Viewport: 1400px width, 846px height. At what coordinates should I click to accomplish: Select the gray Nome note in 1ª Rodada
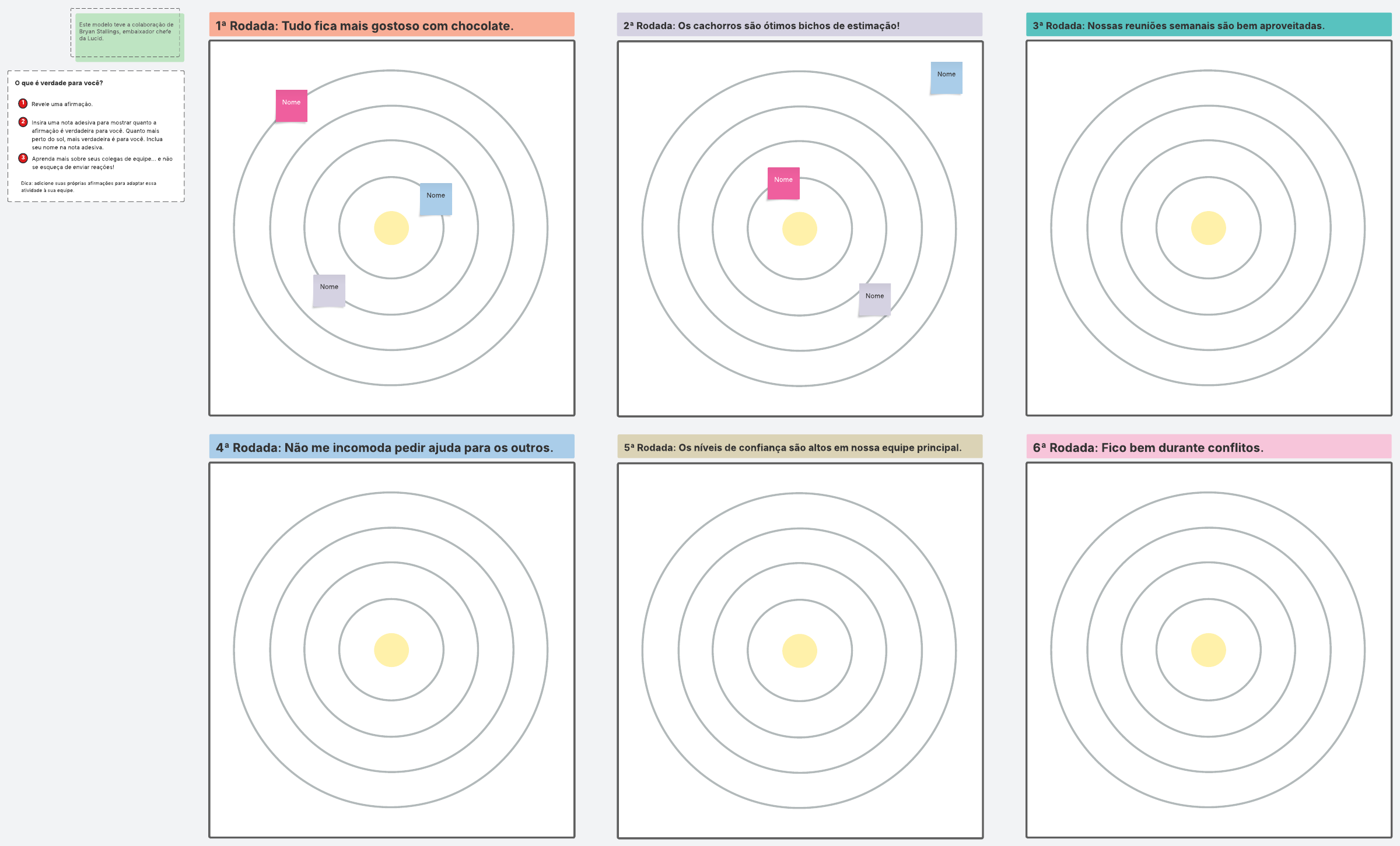(x=329, y=291)
